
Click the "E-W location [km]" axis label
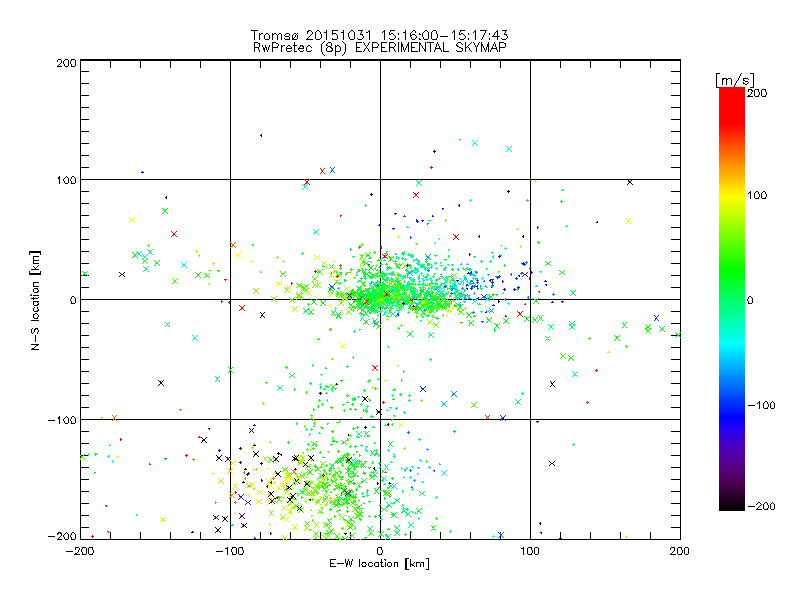(379, 564)
